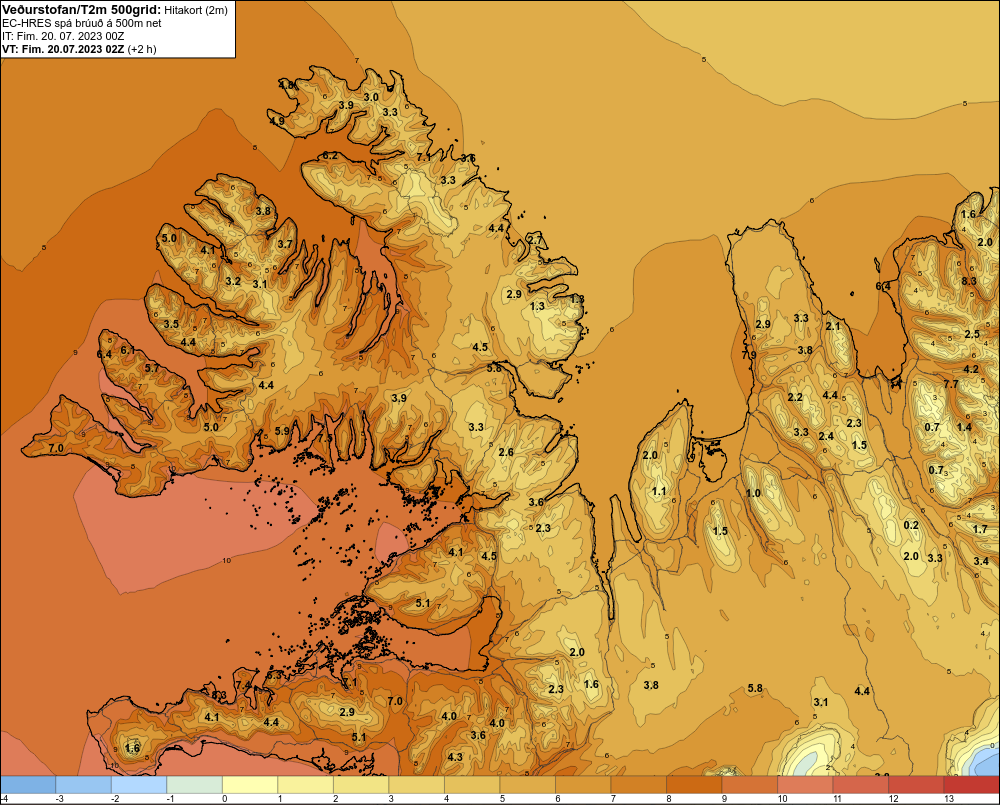Click the legend swatch between 4 and 5
1000x805 pixels.
point(472,785)
